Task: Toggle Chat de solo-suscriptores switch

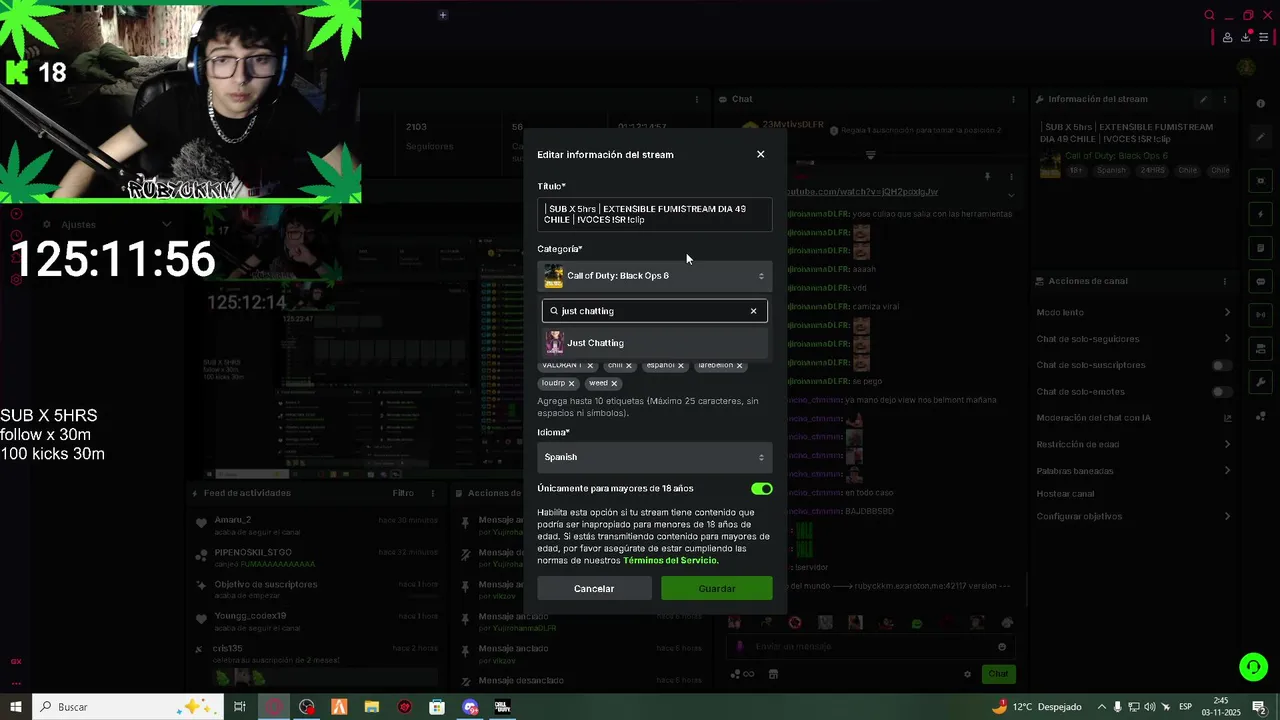Action: coord(1222,365)
